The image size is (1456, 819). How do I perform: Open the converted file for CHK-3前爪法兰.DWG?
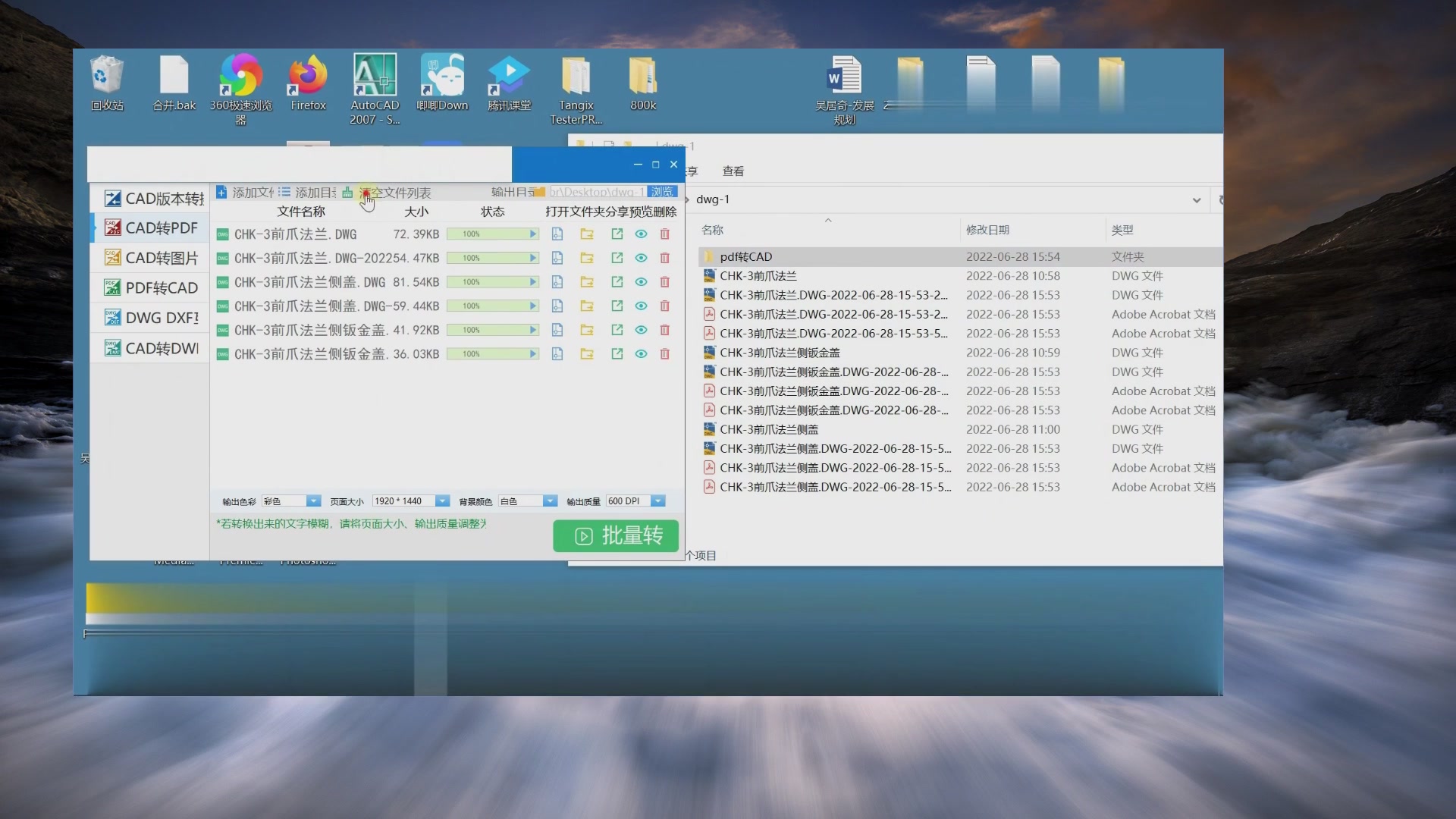click(x=557, y=234)
